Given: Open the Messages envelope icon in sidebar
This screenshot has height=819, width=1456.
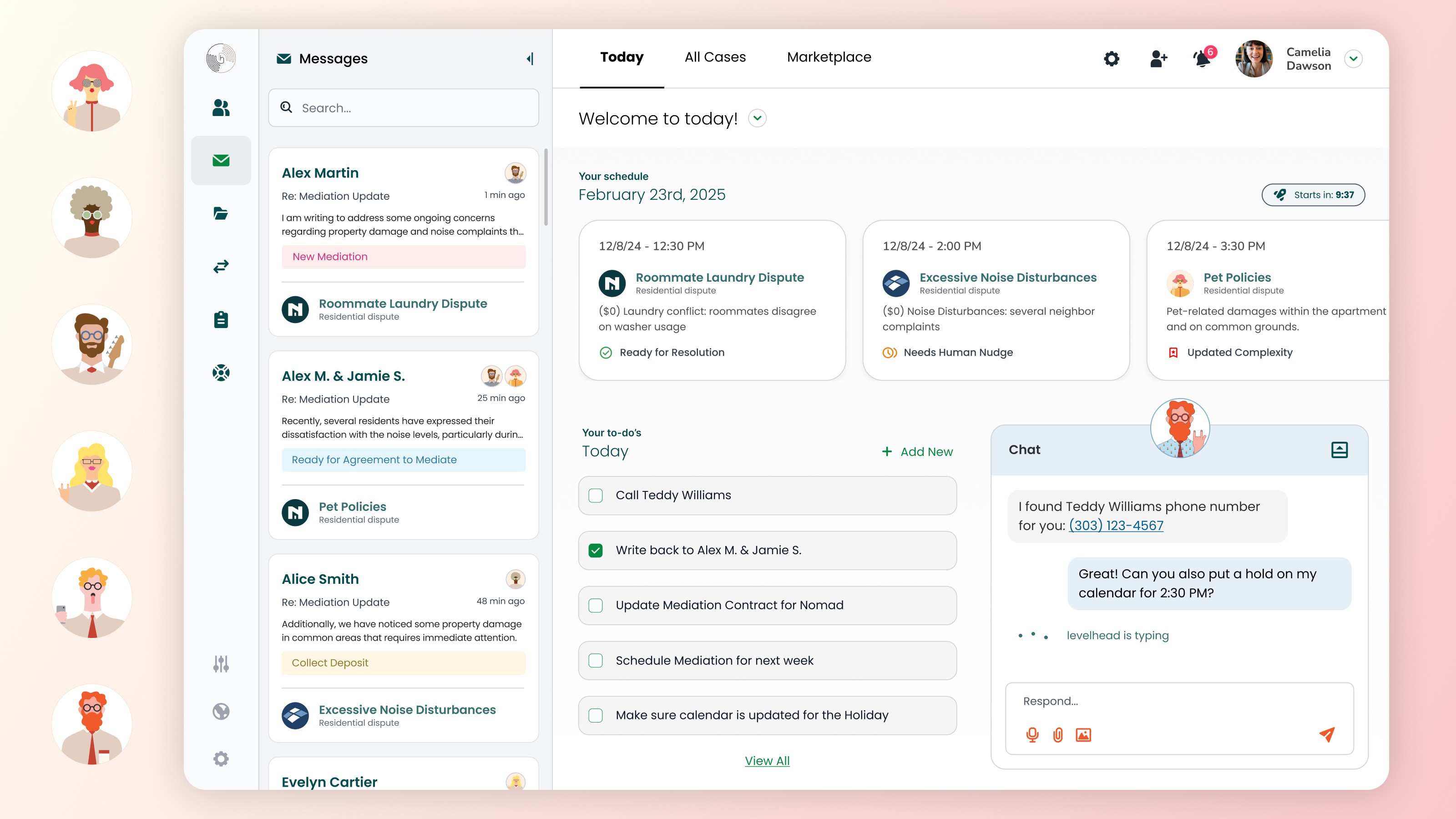Looking at the screenshot, I should coord(221,161).
